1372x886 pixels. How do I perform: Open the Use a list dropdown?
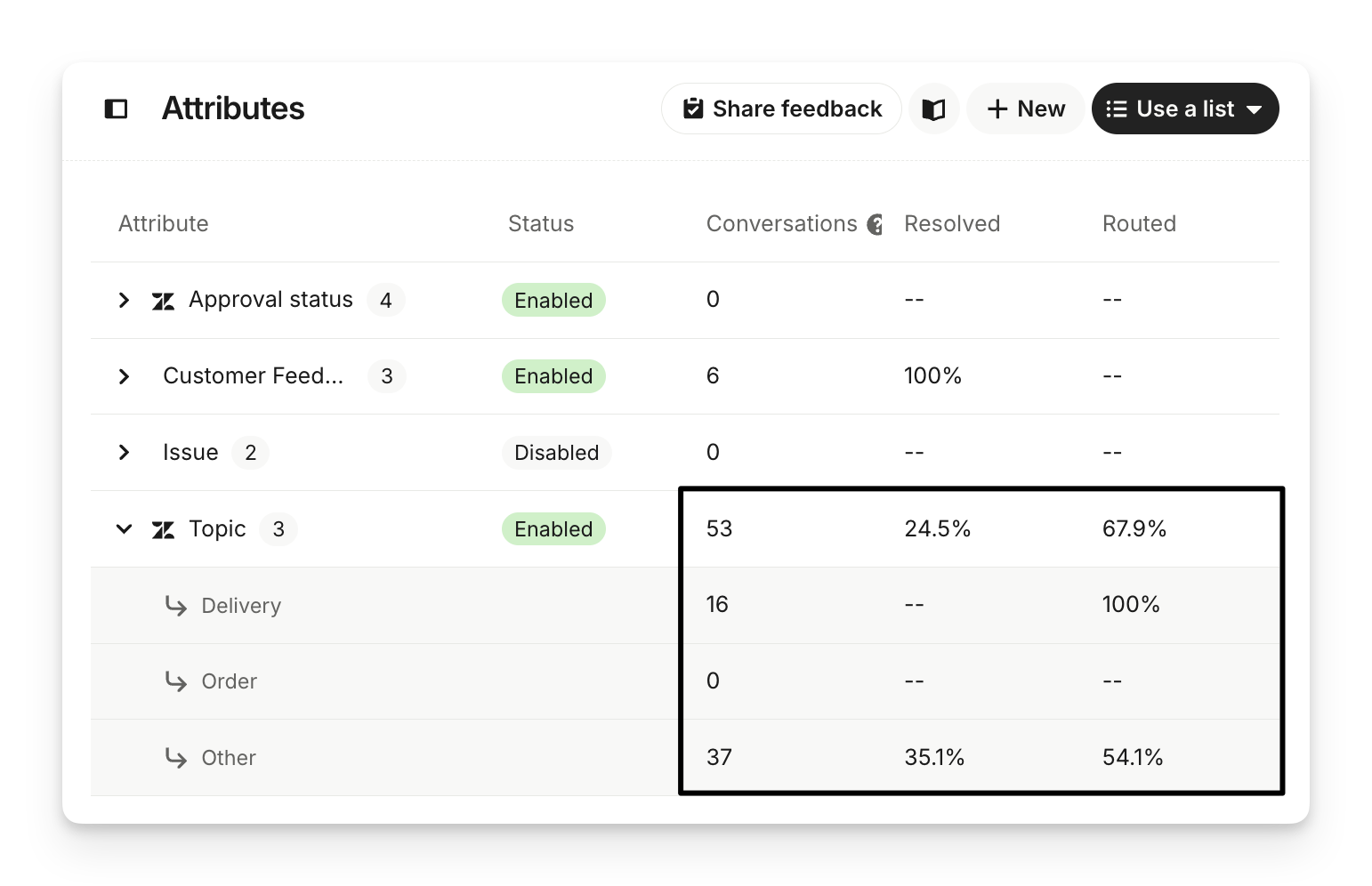point(1184,109)
